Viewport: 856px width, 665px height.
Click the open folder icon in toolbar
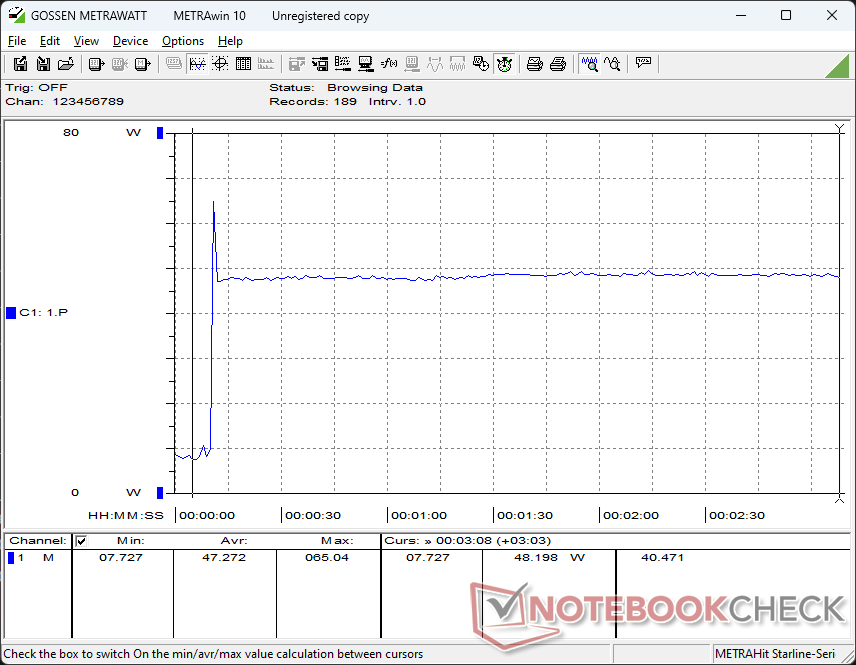66,64
